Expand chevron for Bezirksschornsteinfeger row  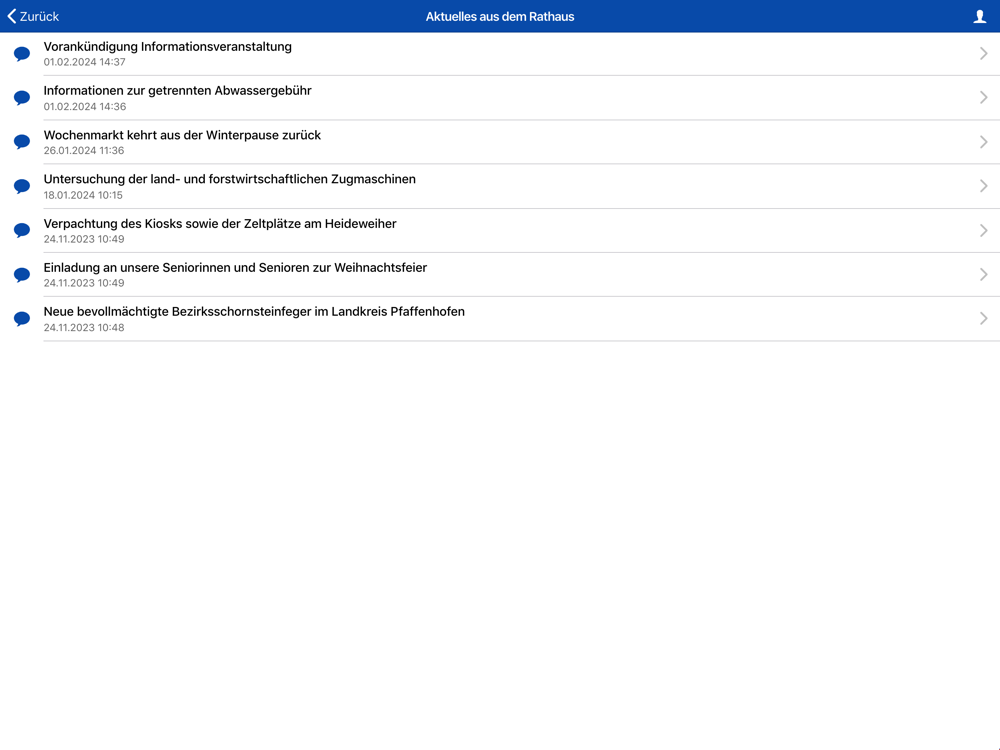click(x=983, y=318)
